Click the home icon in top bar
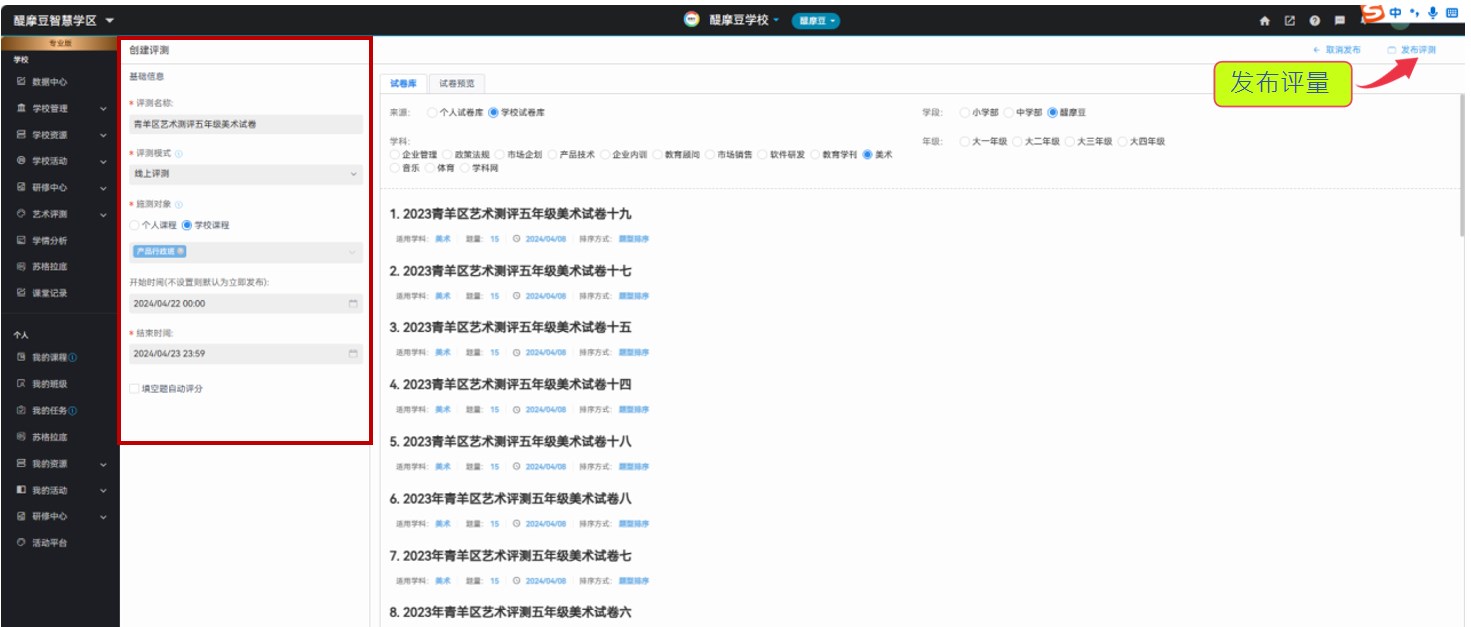Viewport: 1471px width, 627px height. click(x=1264, y=21)
